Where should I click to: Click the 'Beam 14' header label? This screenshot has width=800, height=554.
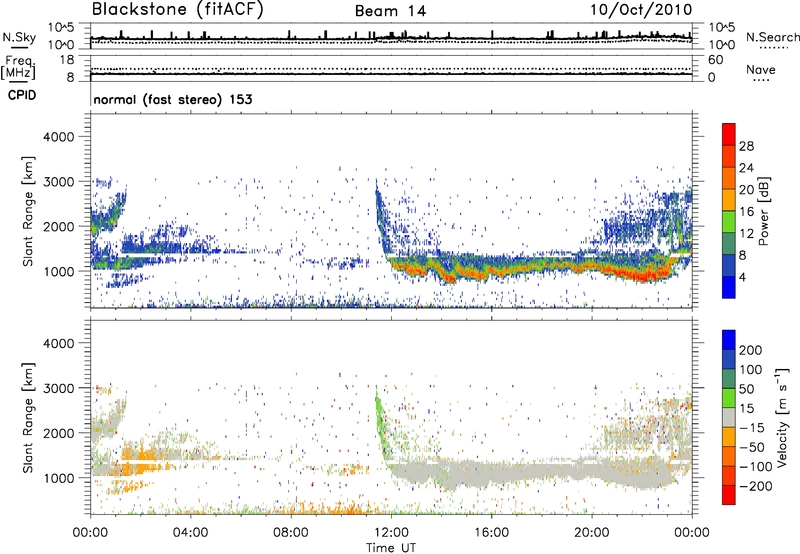coord(390,11)
